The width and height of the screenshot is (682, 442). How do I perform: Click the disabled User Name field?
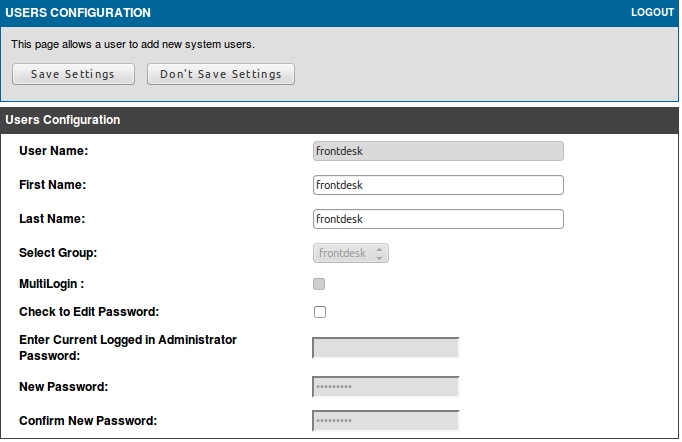point(438,152)
